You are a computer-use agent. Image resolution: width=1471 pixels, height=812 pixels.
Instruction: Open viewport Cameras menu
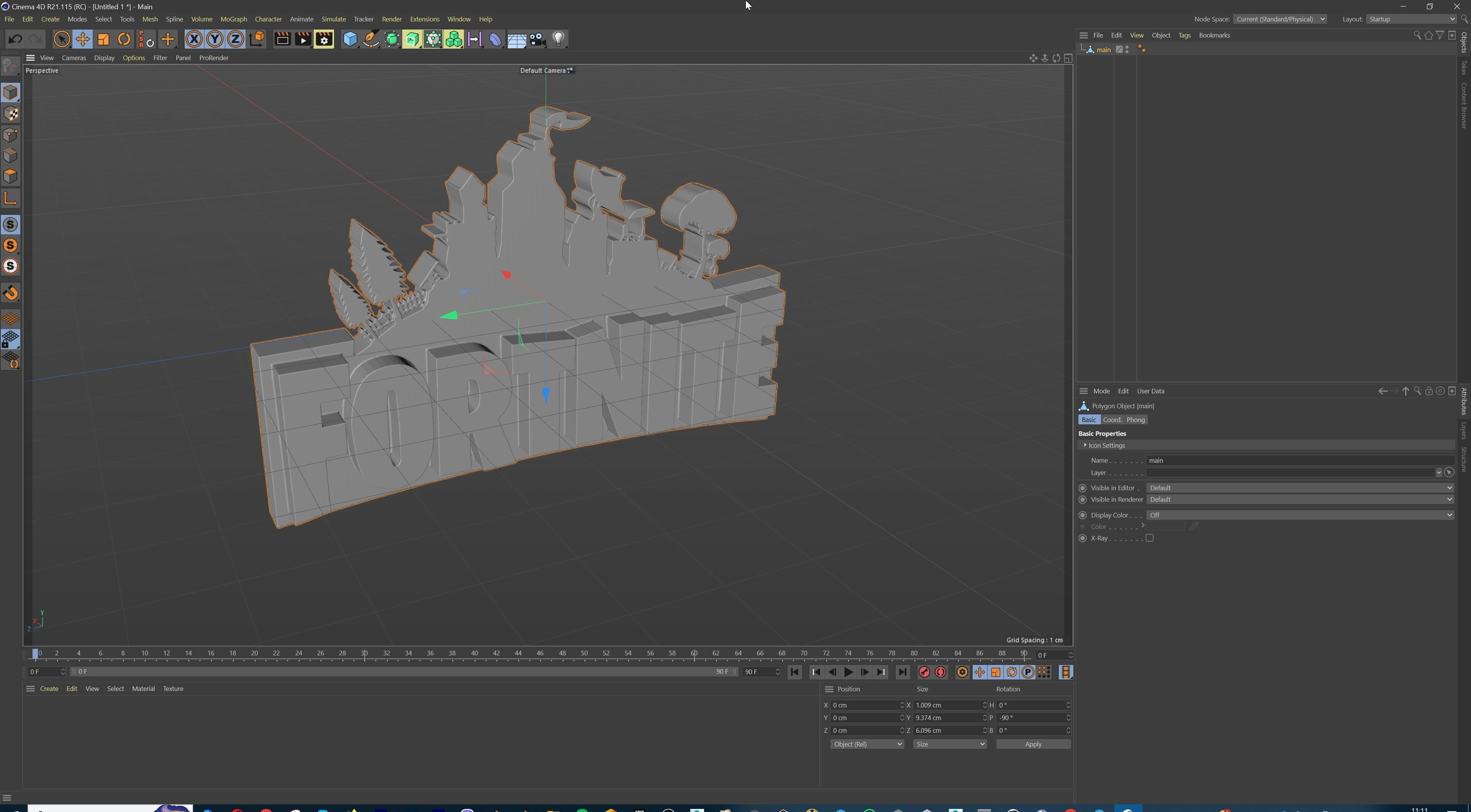74,58
